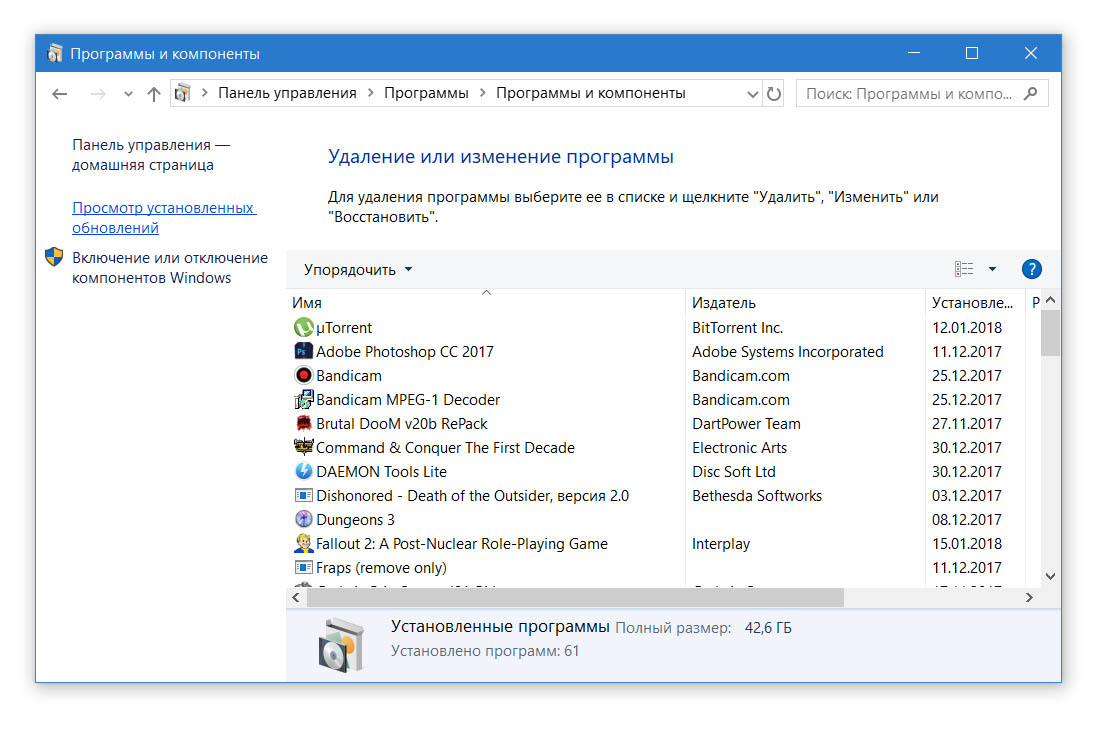This screenshot has height=746, width=1112.
Task: Click the Command & Conquer program icon
Action: click(304, 447)
